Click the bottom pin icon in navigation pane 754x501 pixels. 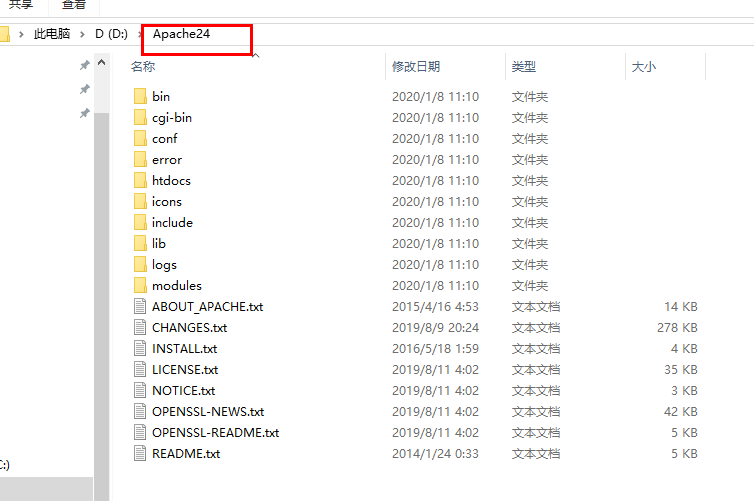tap(85, 113)
